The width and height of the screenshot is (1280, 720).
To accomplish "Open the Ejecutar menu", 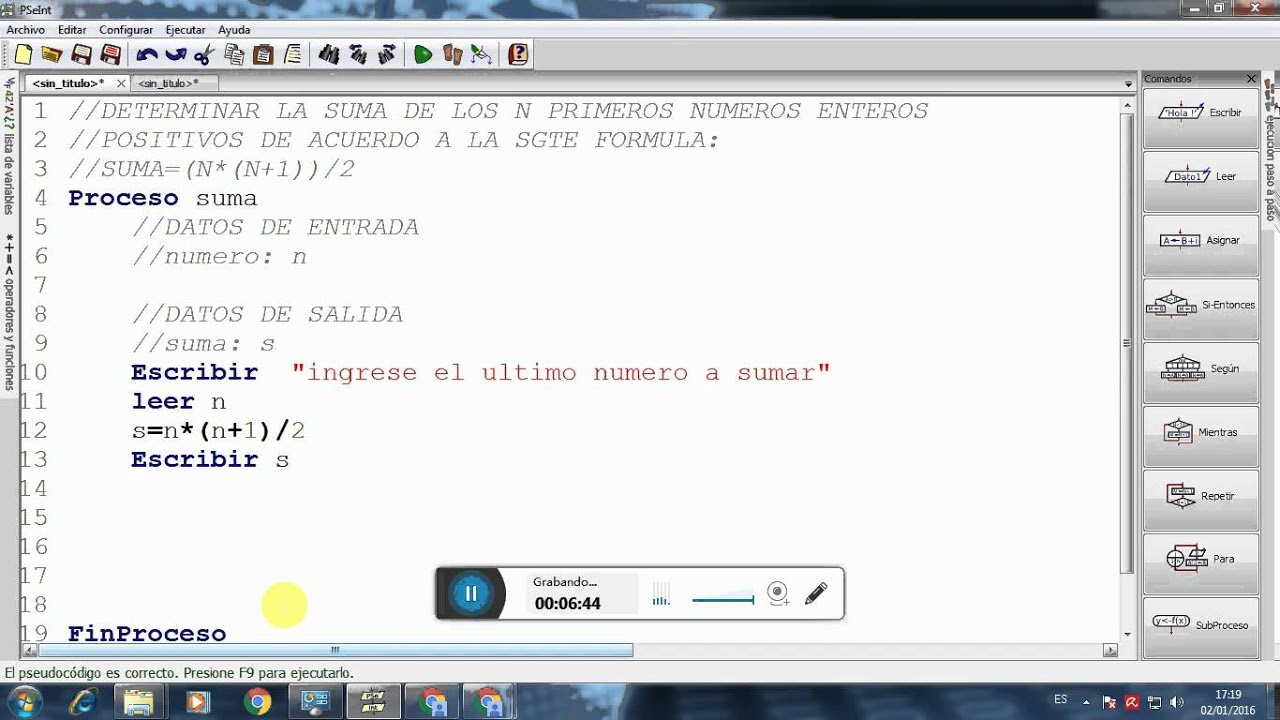I will [185, 30].
